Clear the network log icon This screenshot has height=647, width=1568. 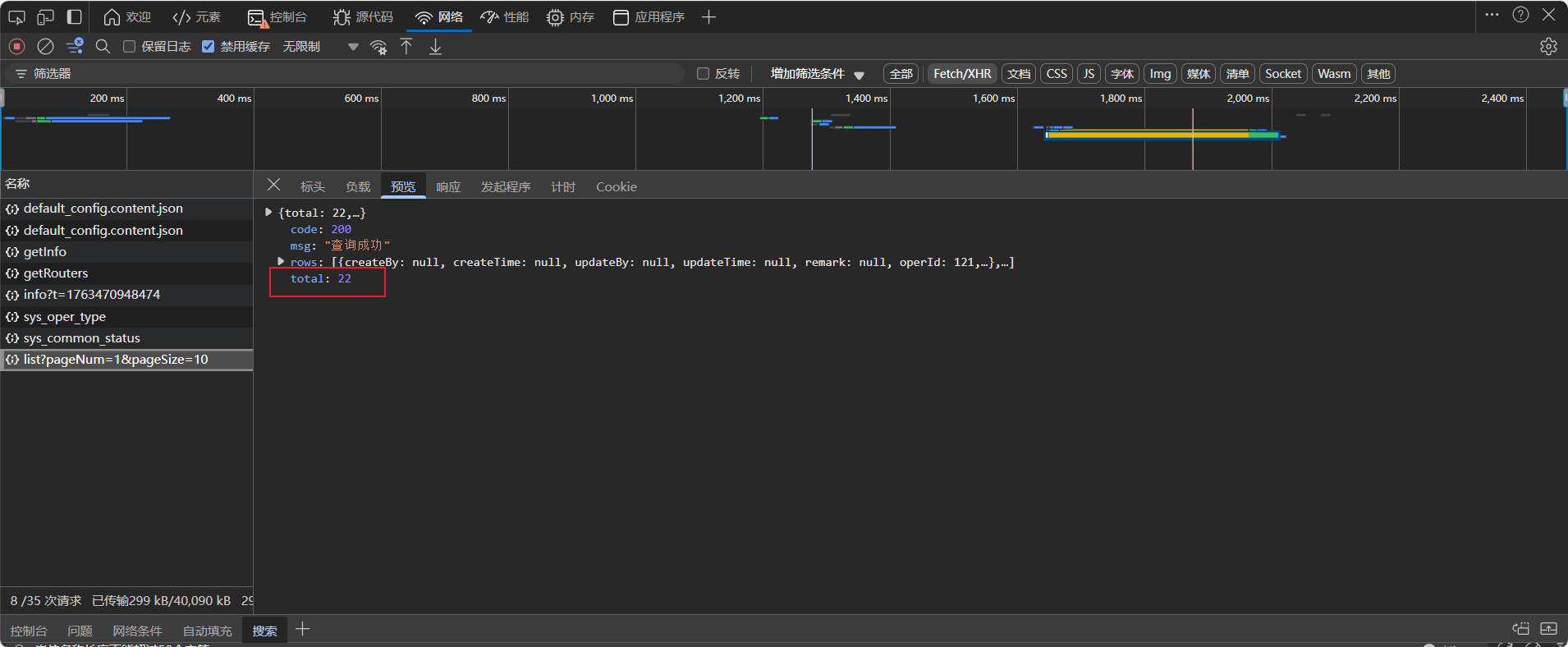[x=46, y=46]
